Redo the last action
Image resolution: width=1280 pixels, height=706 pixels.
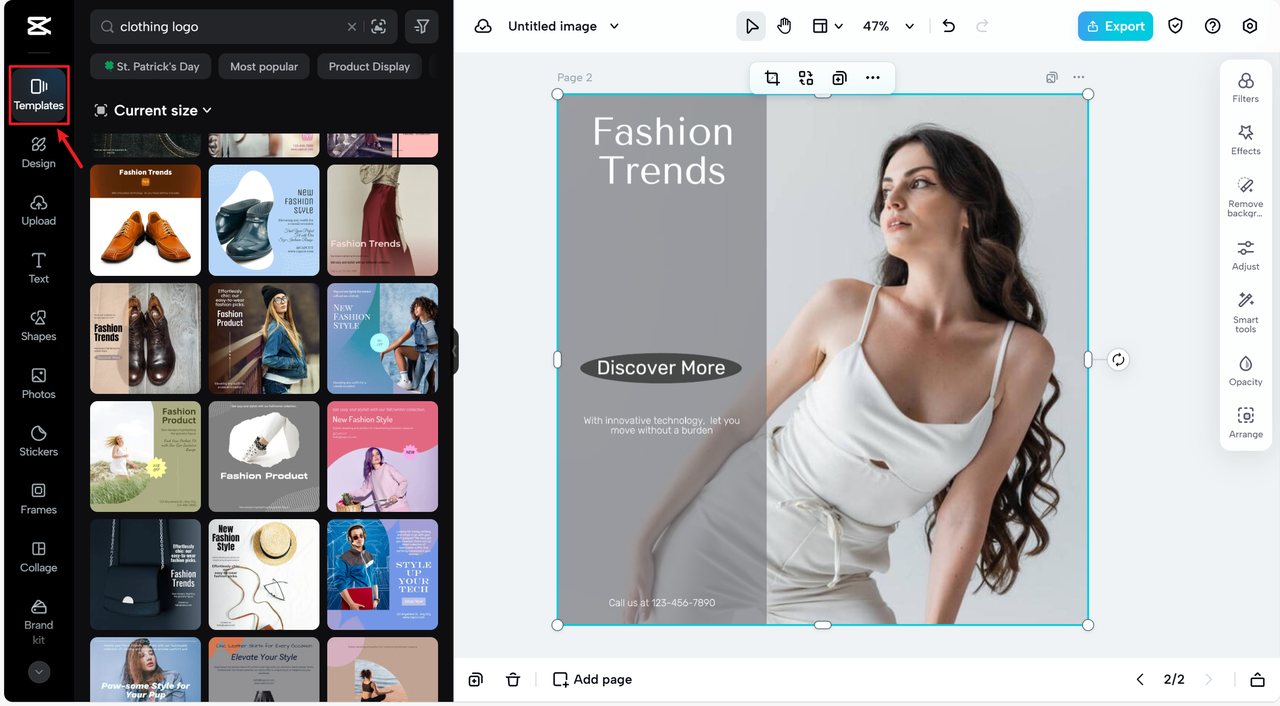pos(982,26)
